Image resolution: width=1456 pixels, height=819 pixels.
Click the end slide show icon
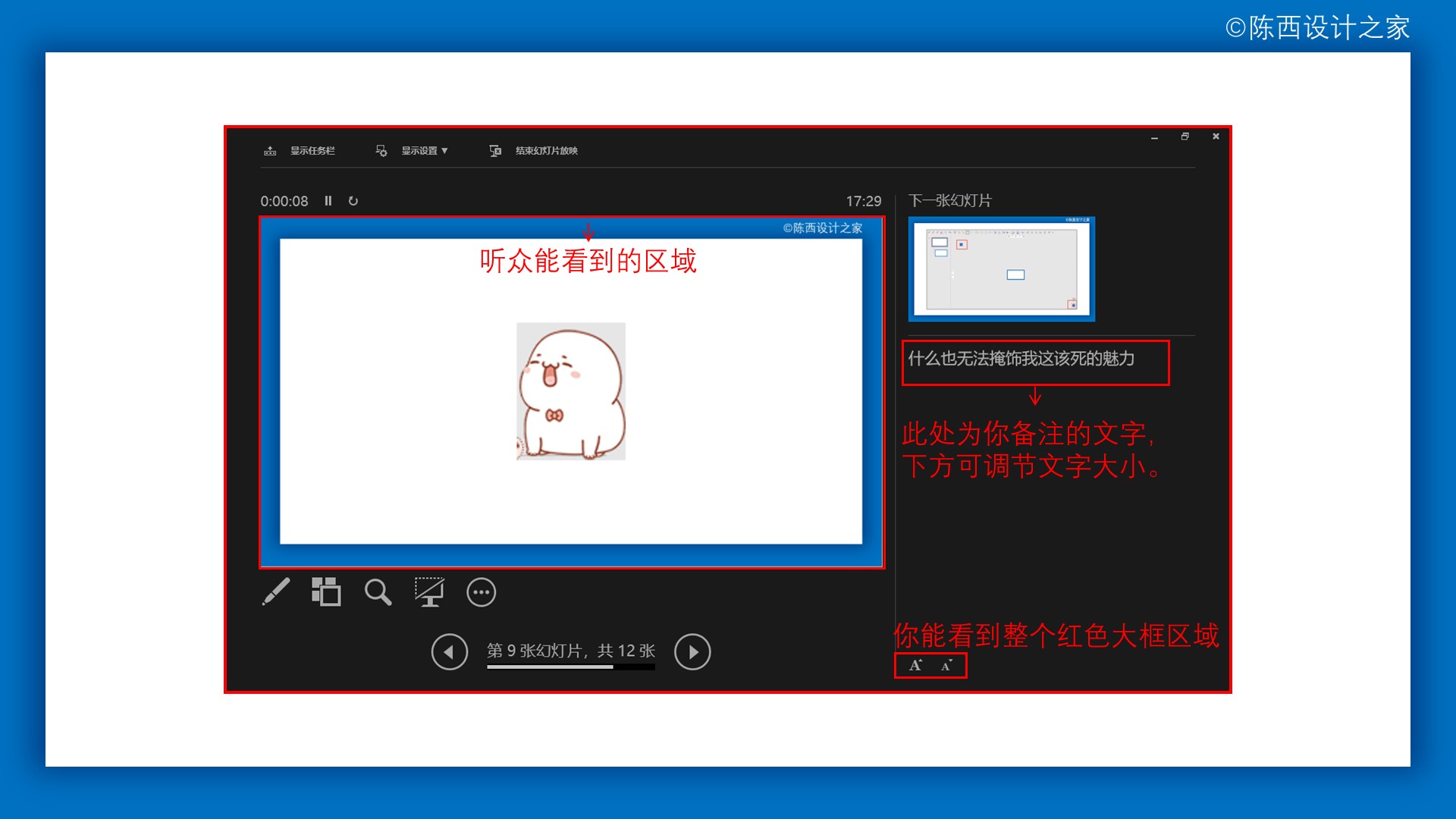tap(495, 151)
